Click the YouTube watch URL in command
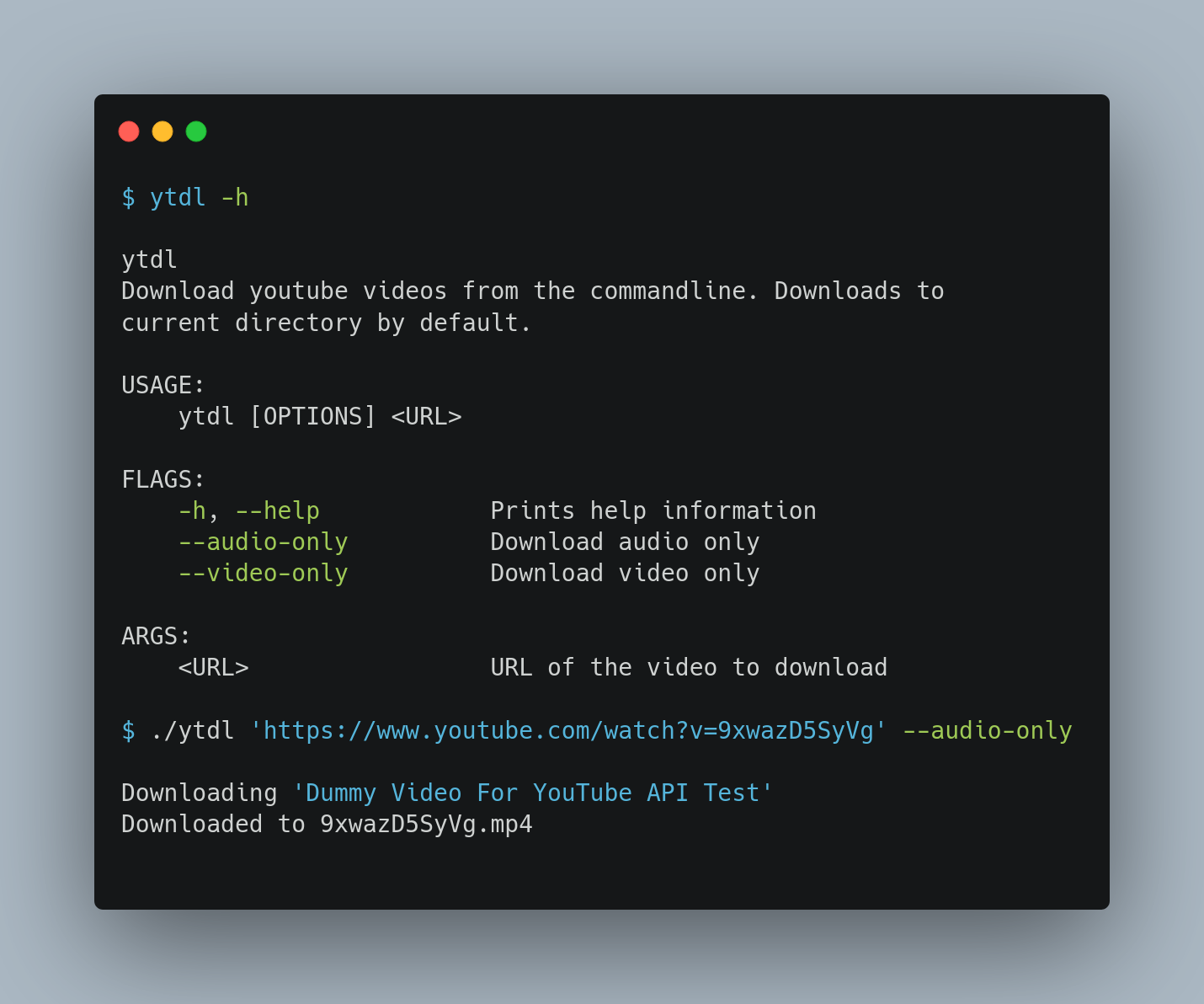The height and width of the screenshot is (1004, 1204). coord(568,730)
